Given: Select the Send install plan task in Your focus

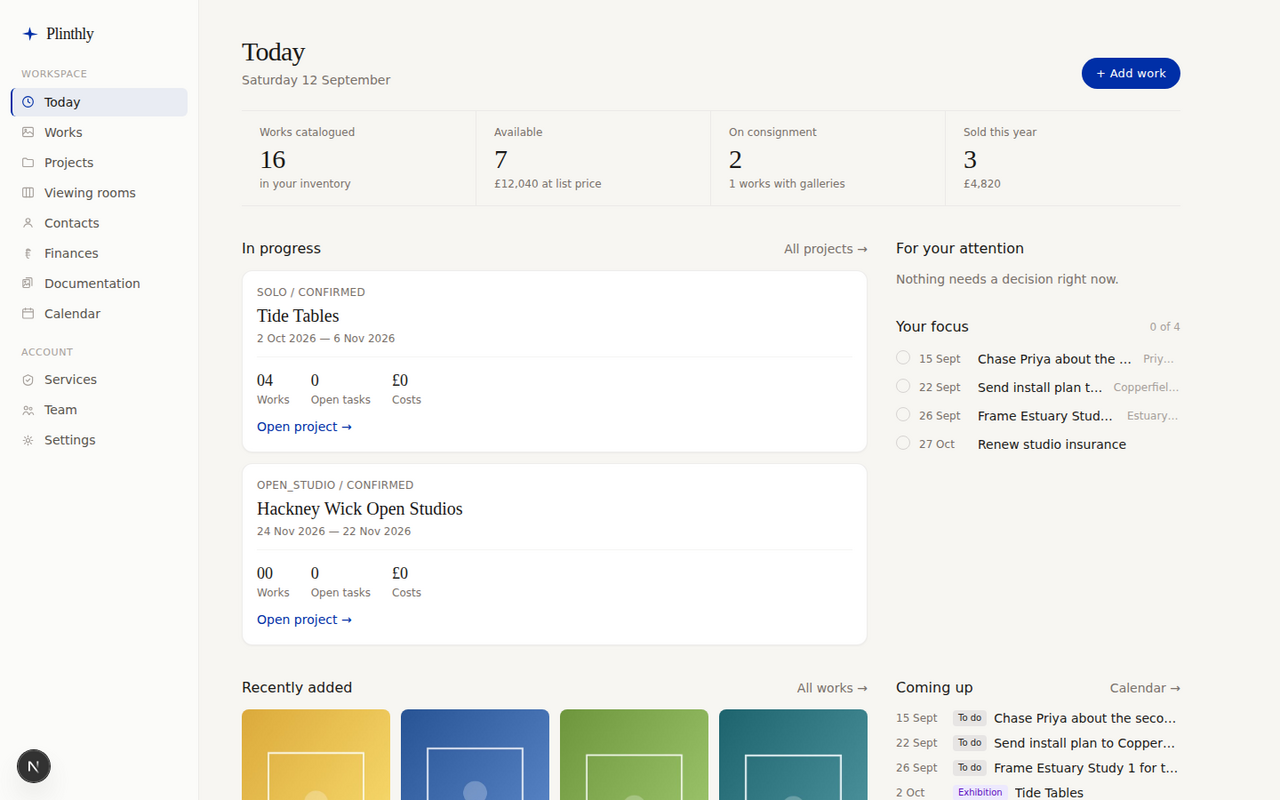Looking at the screenshot, I should click(1038, 387).
